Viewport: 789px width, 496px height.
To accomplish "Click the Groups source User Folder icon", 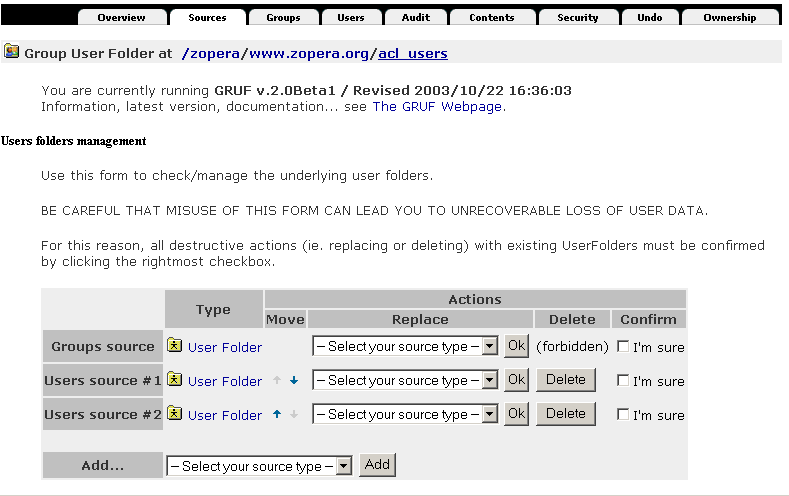I will point(175,346).
